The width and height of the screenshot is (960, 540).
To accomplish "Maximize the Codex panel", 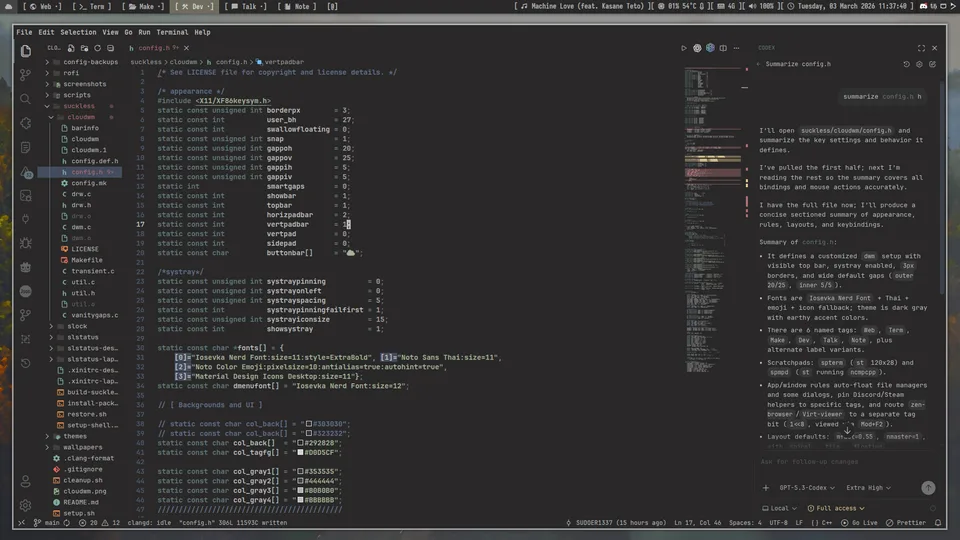I will [921, 48].
